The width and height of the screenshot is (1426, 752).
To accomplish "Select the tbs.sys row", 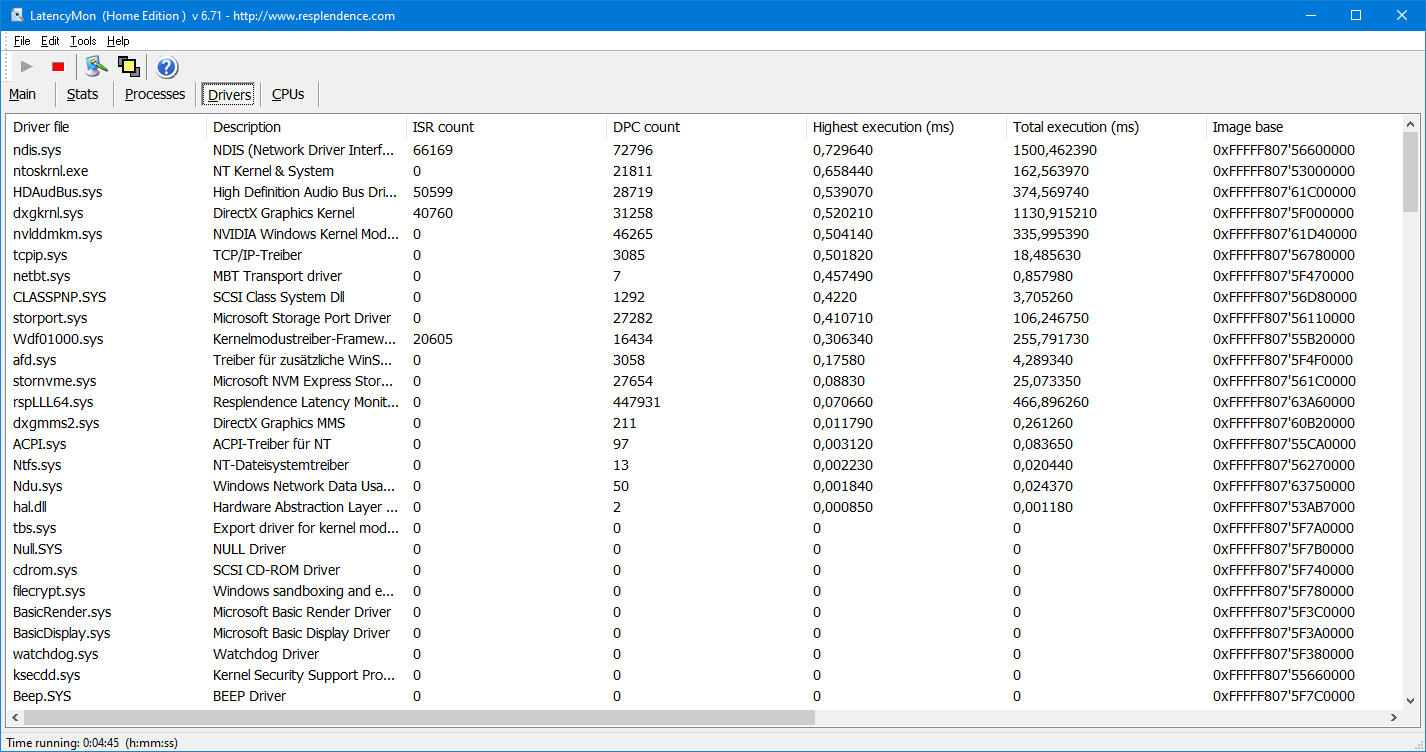I will click(704, 528).
